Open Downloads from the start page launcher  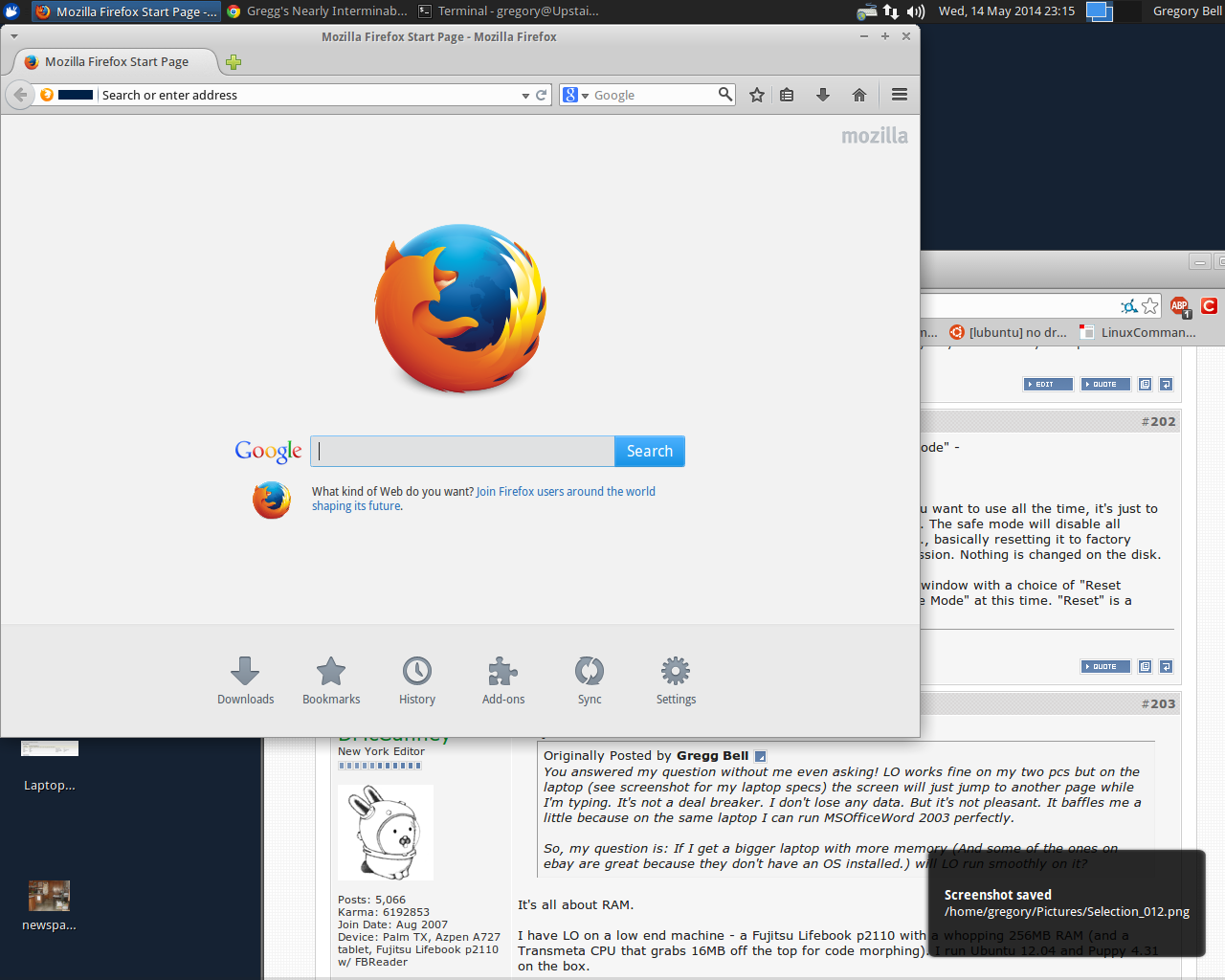pos(245,681)
